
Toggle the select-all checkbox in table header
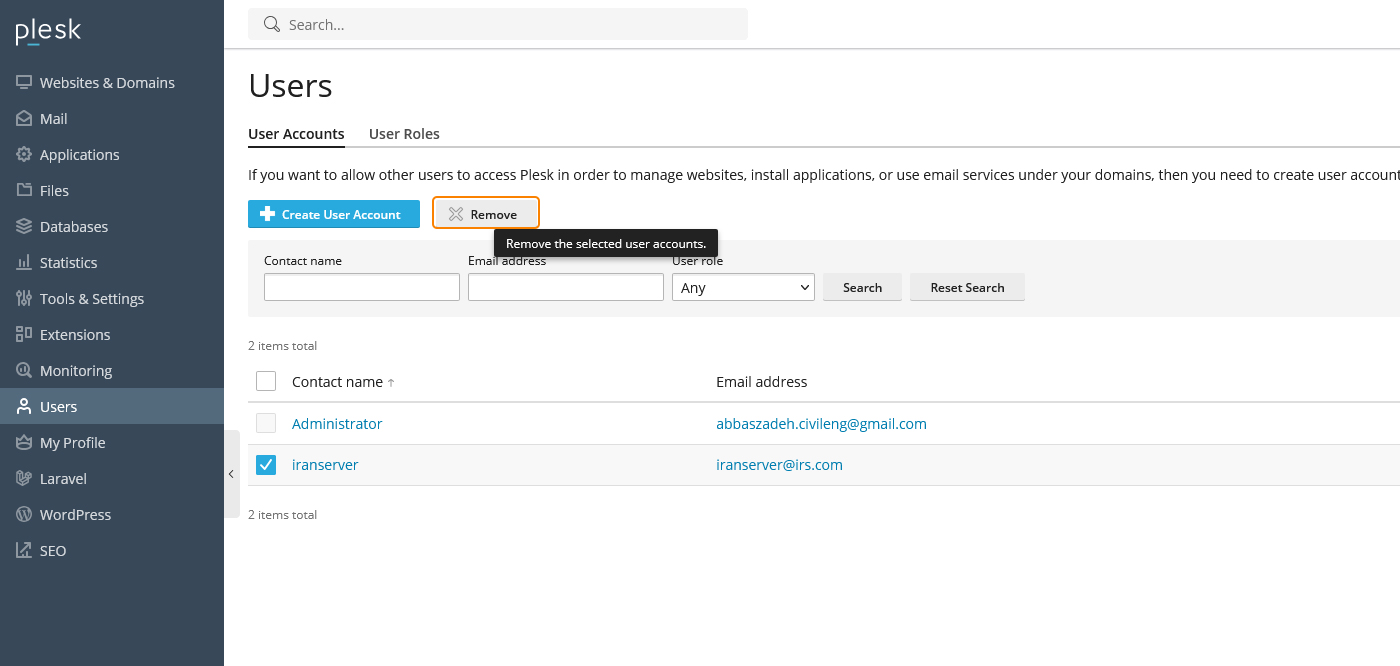click(x=266, y=381)
